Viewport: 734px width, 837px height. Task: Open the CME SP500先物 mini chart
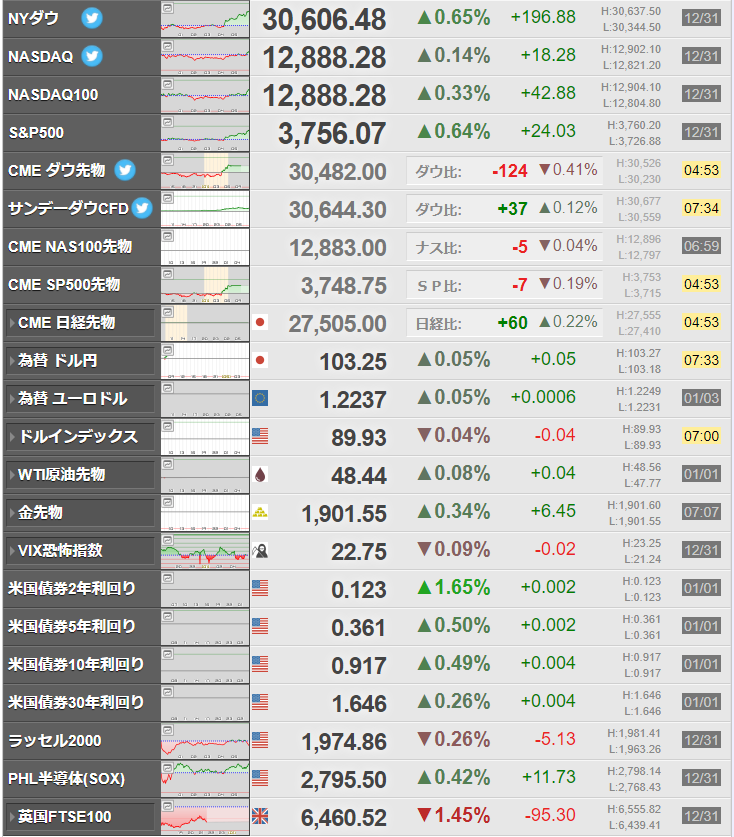pos(205,285)
